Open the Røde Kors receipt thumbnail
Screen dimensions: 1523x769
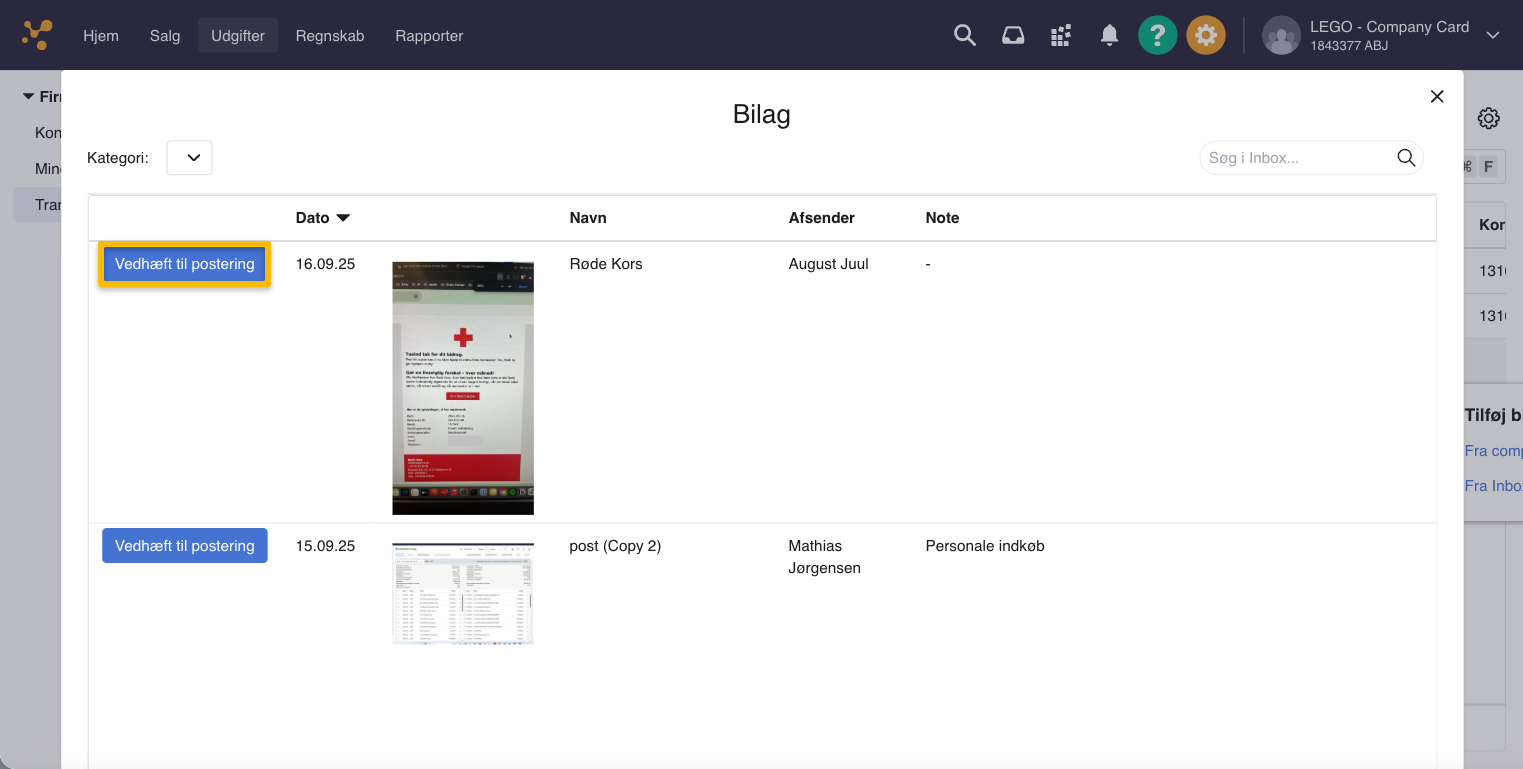[x=462, y=388]
